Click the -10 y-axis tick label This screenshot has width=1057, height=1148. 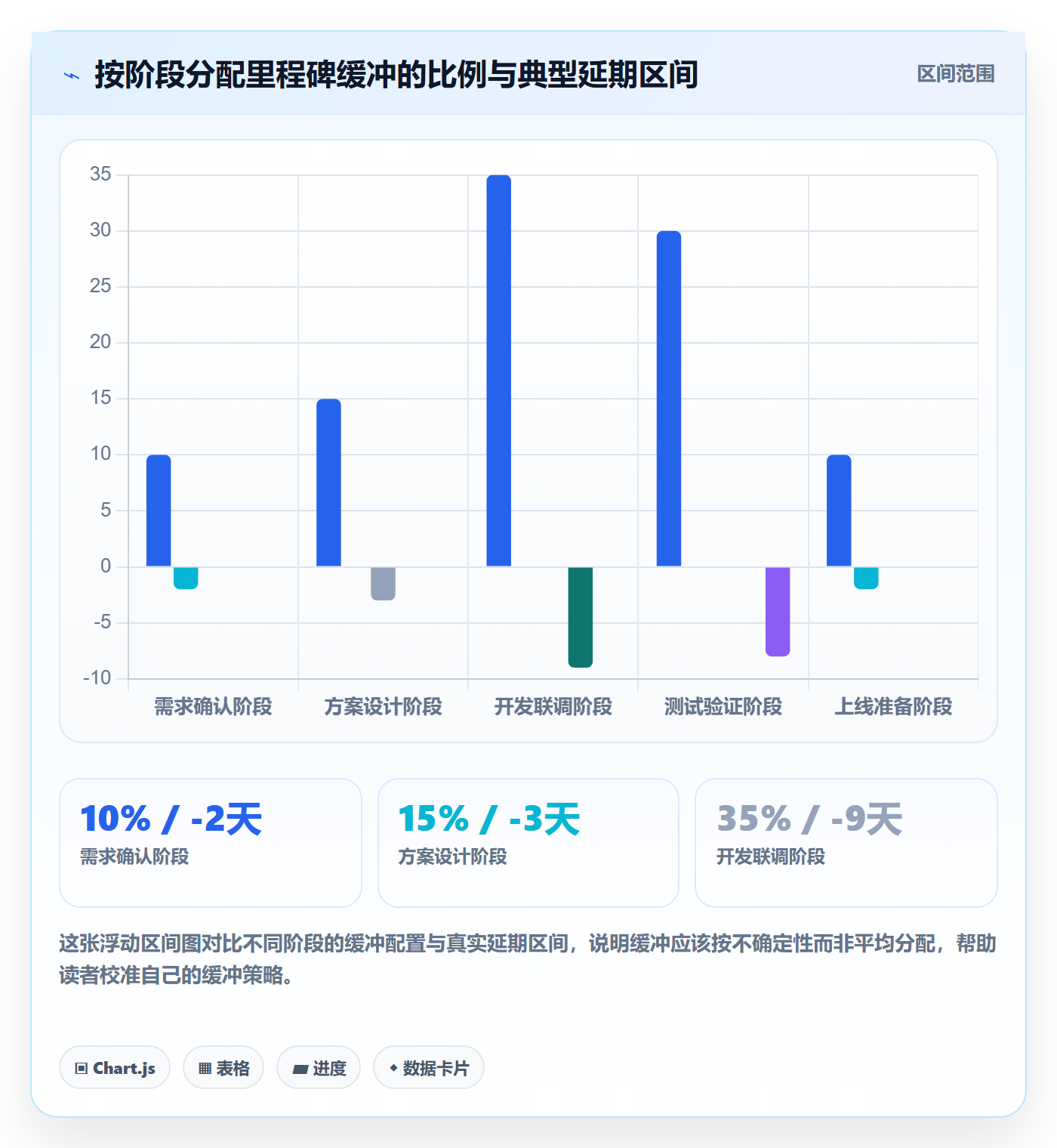(x=97, y=678)
